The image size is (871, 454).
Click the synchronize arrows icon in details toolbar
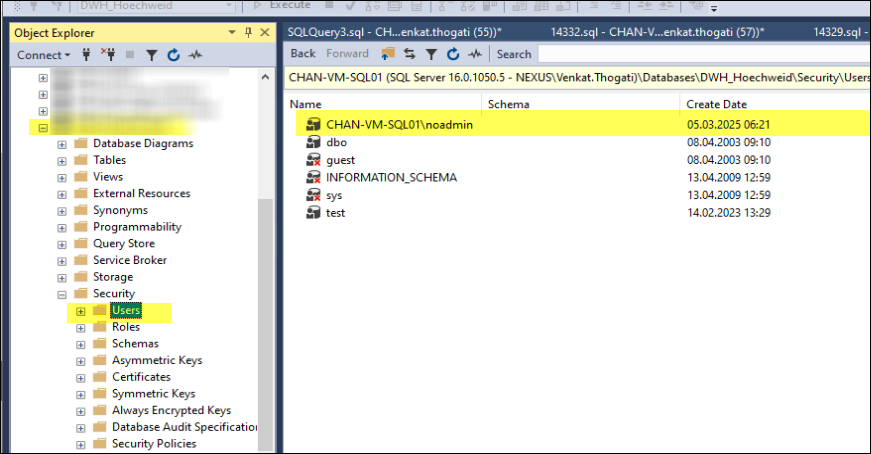tap(409, 53)
